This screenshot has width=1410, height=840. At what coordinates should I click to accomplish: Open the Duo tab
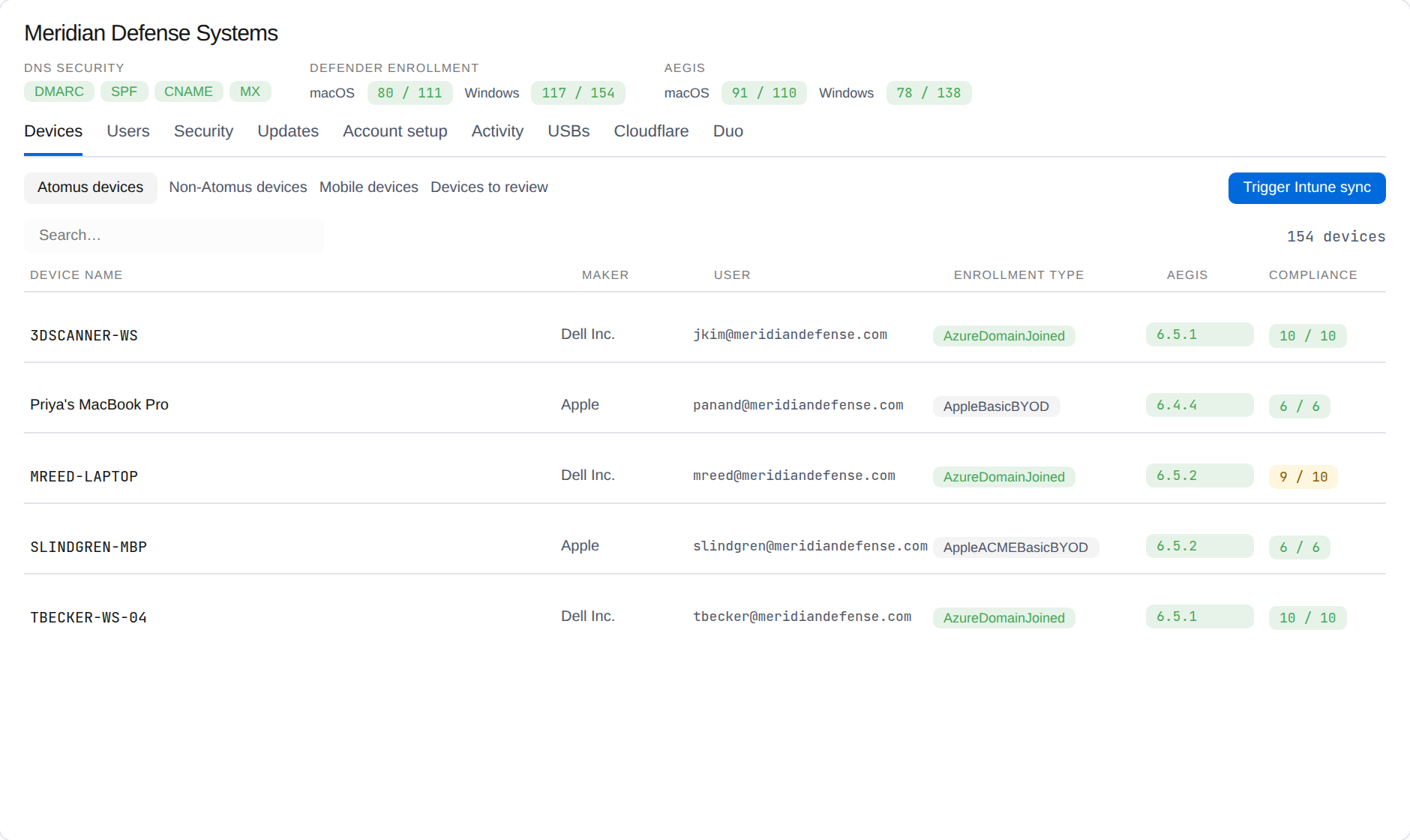click(x=728, y=131)
